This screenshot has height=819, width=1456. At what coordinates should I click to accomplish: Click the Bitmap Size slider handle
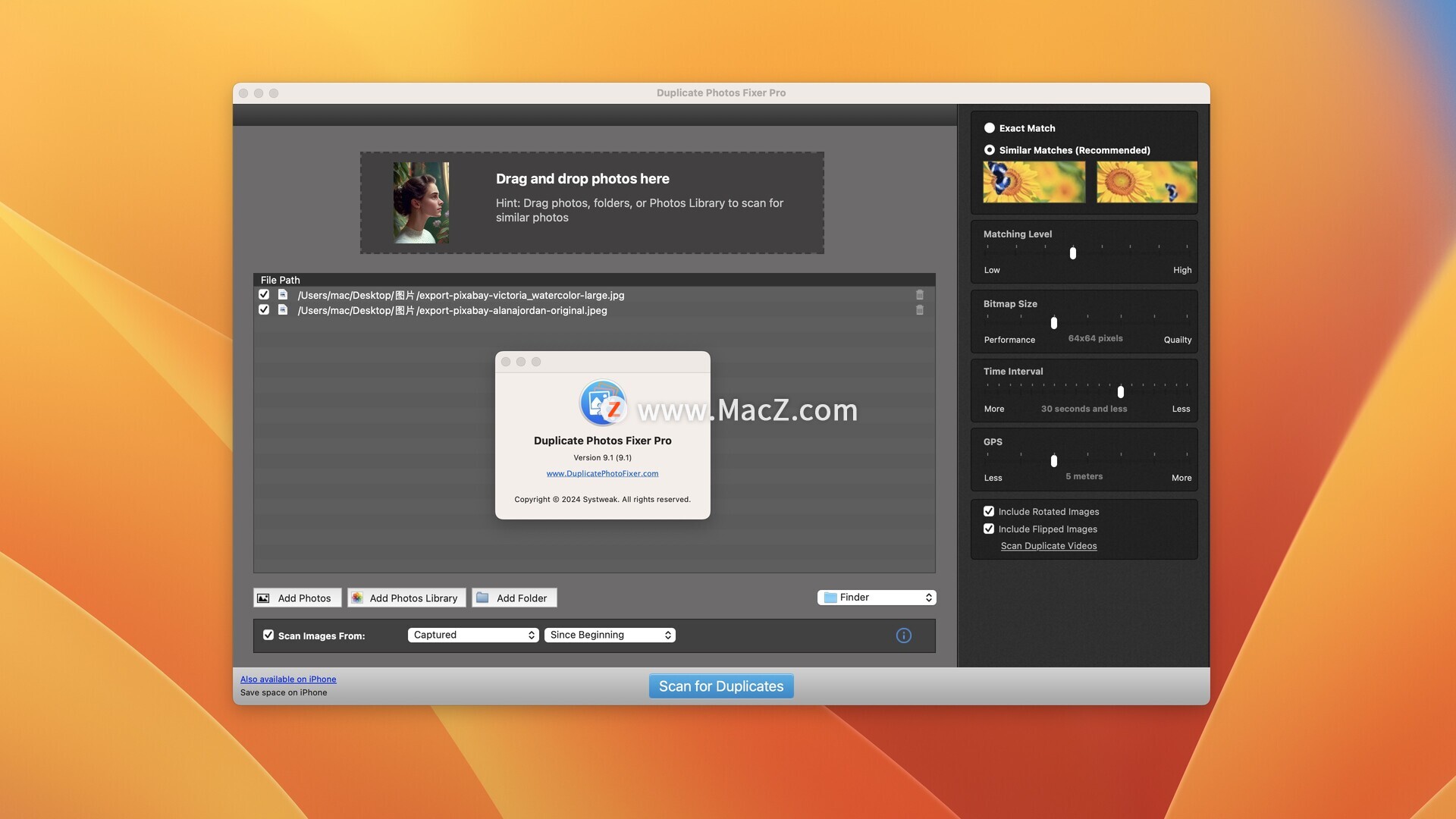[1054, 323]
